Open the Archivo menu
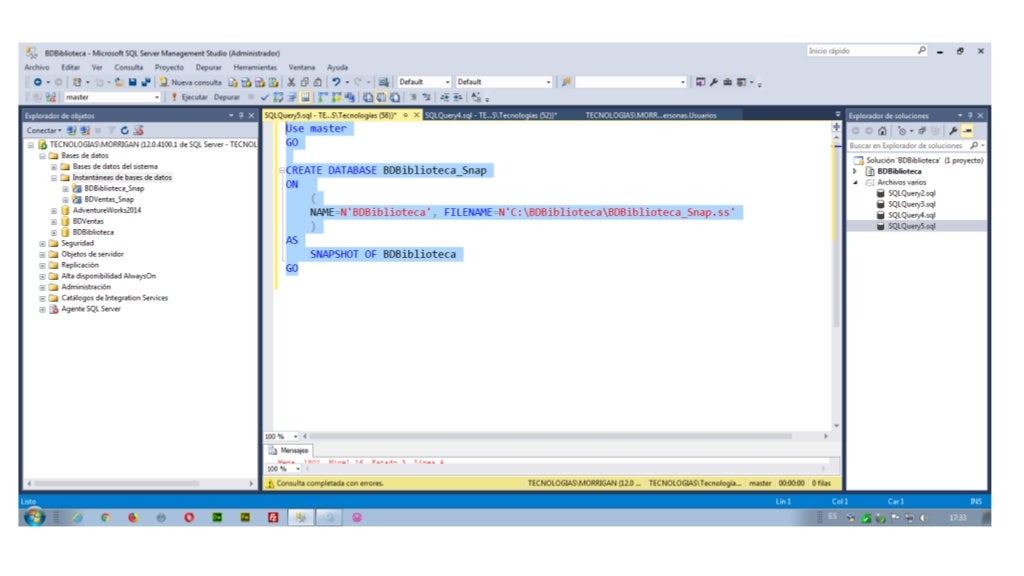 click(37, 67)
